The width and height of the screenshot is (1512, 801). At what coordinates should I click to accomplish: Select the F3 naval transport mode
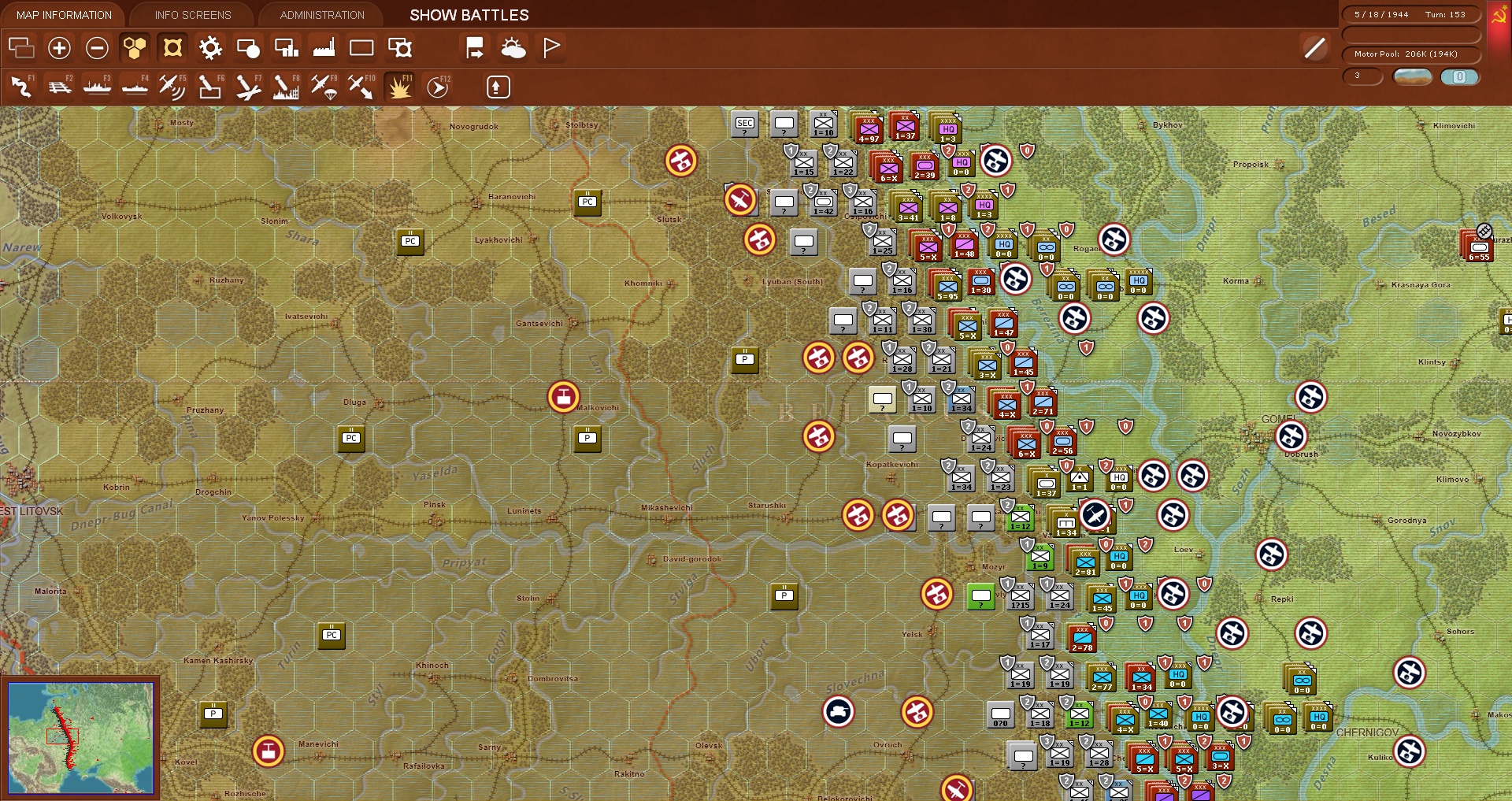[x=97, y=87]
